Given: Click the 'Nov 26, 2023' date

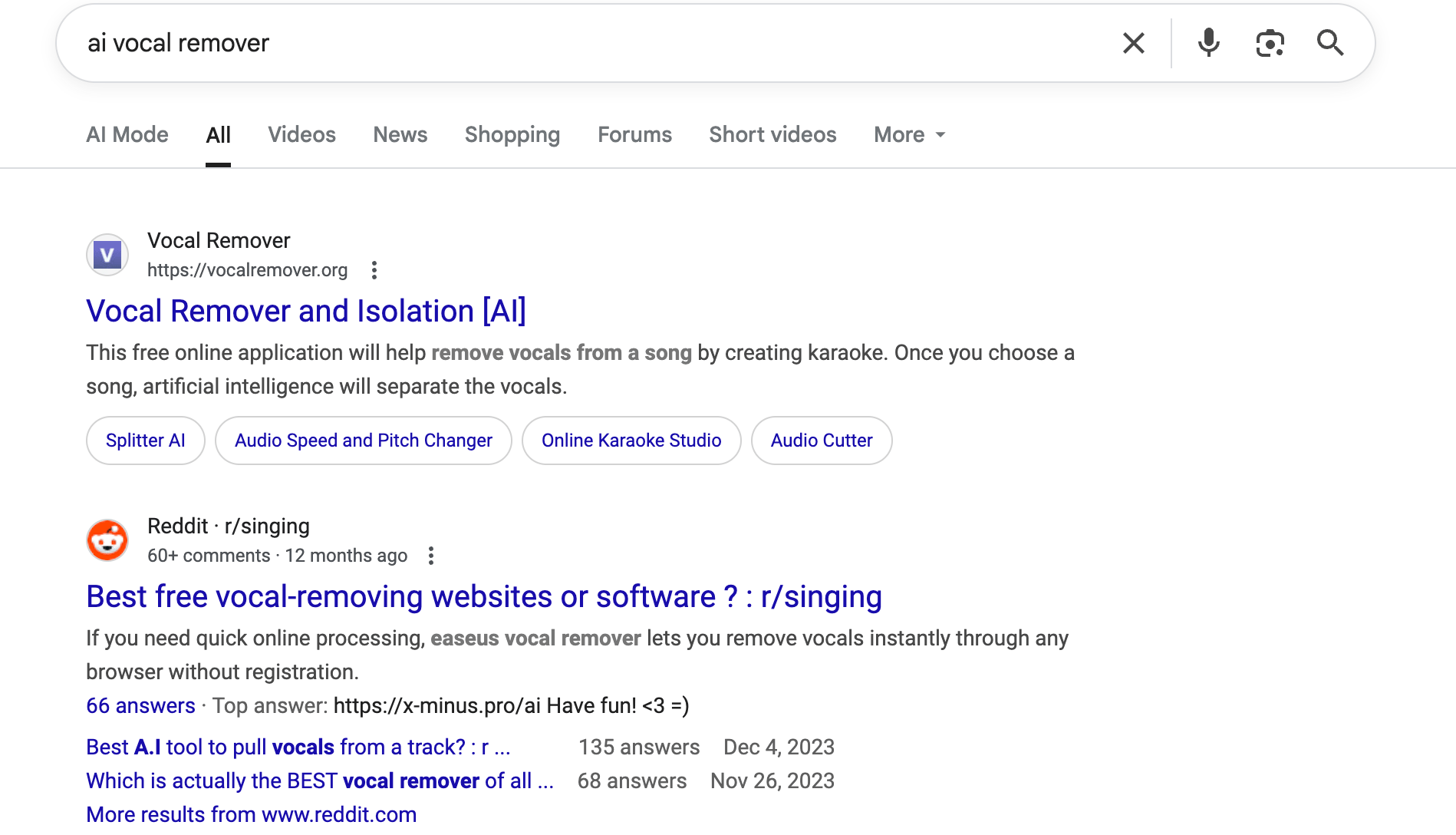Looking at the screenshot, I should click(772, 781).
